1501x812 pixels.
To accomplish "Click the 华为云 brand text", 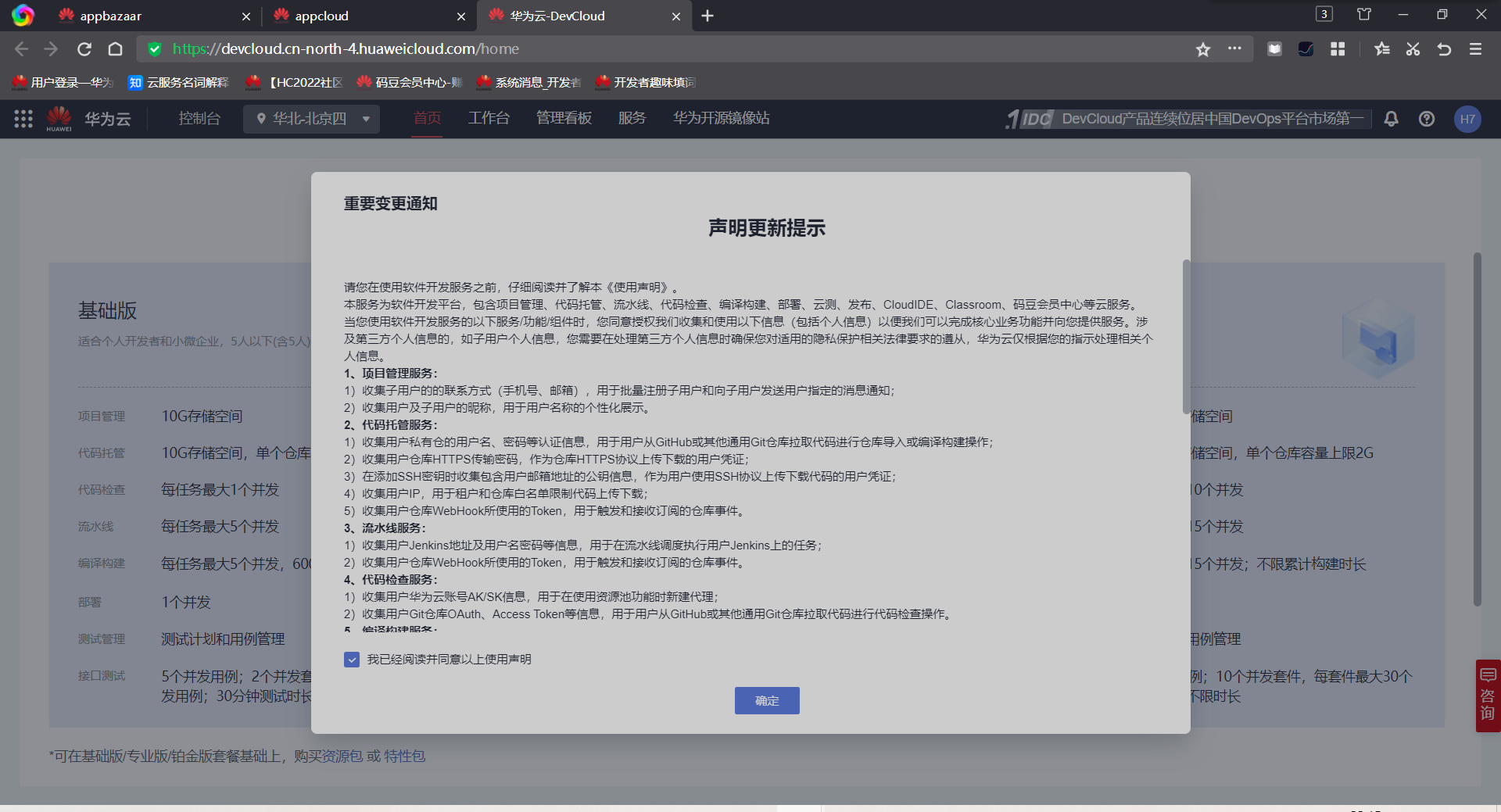I will point(108,119).
